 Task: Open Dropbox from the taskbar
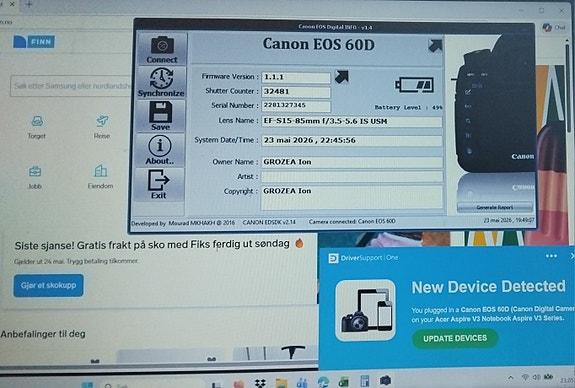(x=260, y=383)
